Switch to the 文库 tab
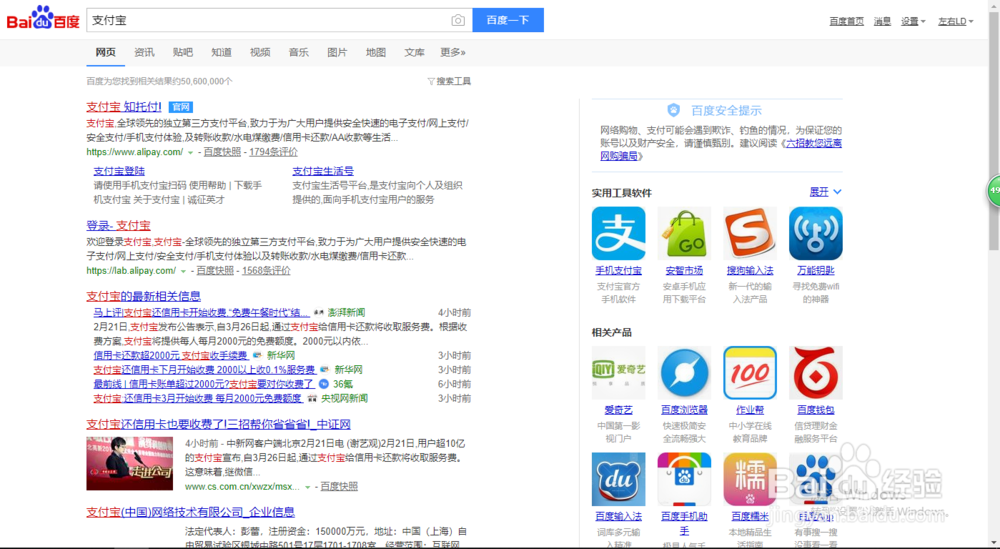The width and height of the screenshot is (1000, 549). point(414,52)
